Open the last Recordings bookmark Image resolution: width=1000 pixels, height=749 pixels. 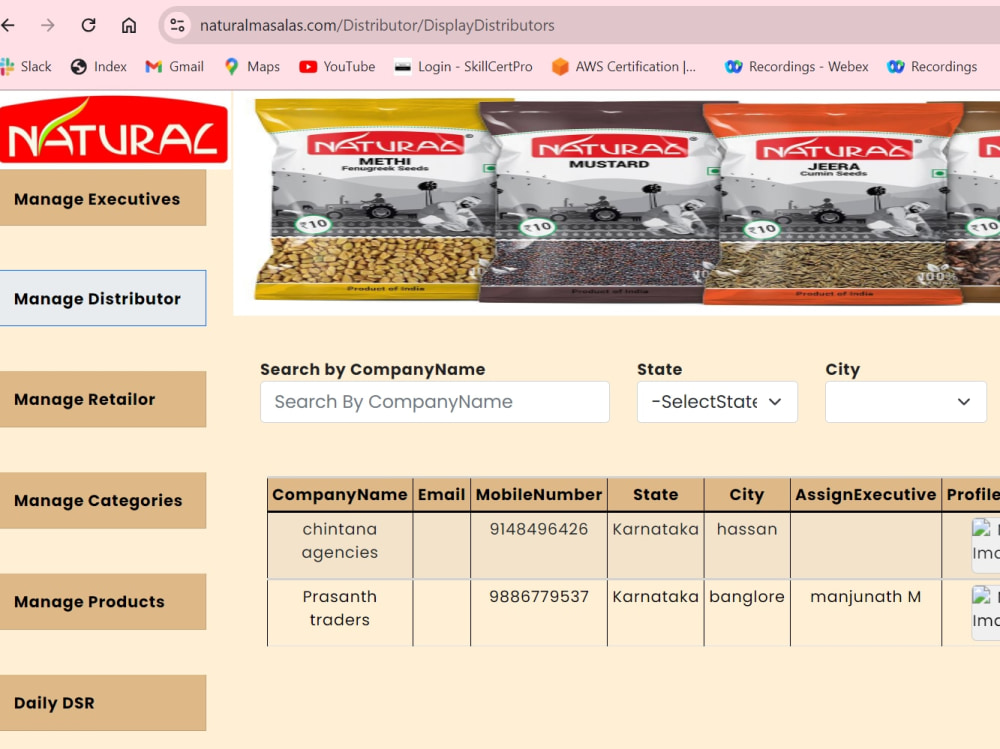click(x=932, y=66)
